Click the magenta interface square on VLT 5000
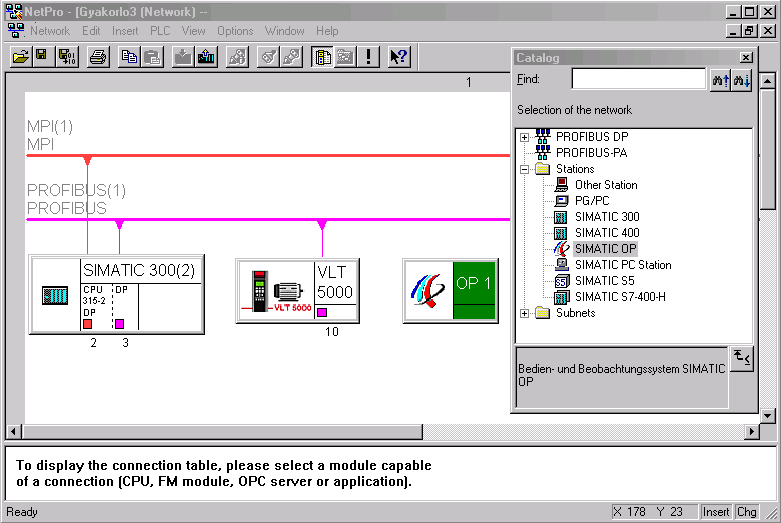Viewport: 781px width, 523px height. (x=322, y=312)
